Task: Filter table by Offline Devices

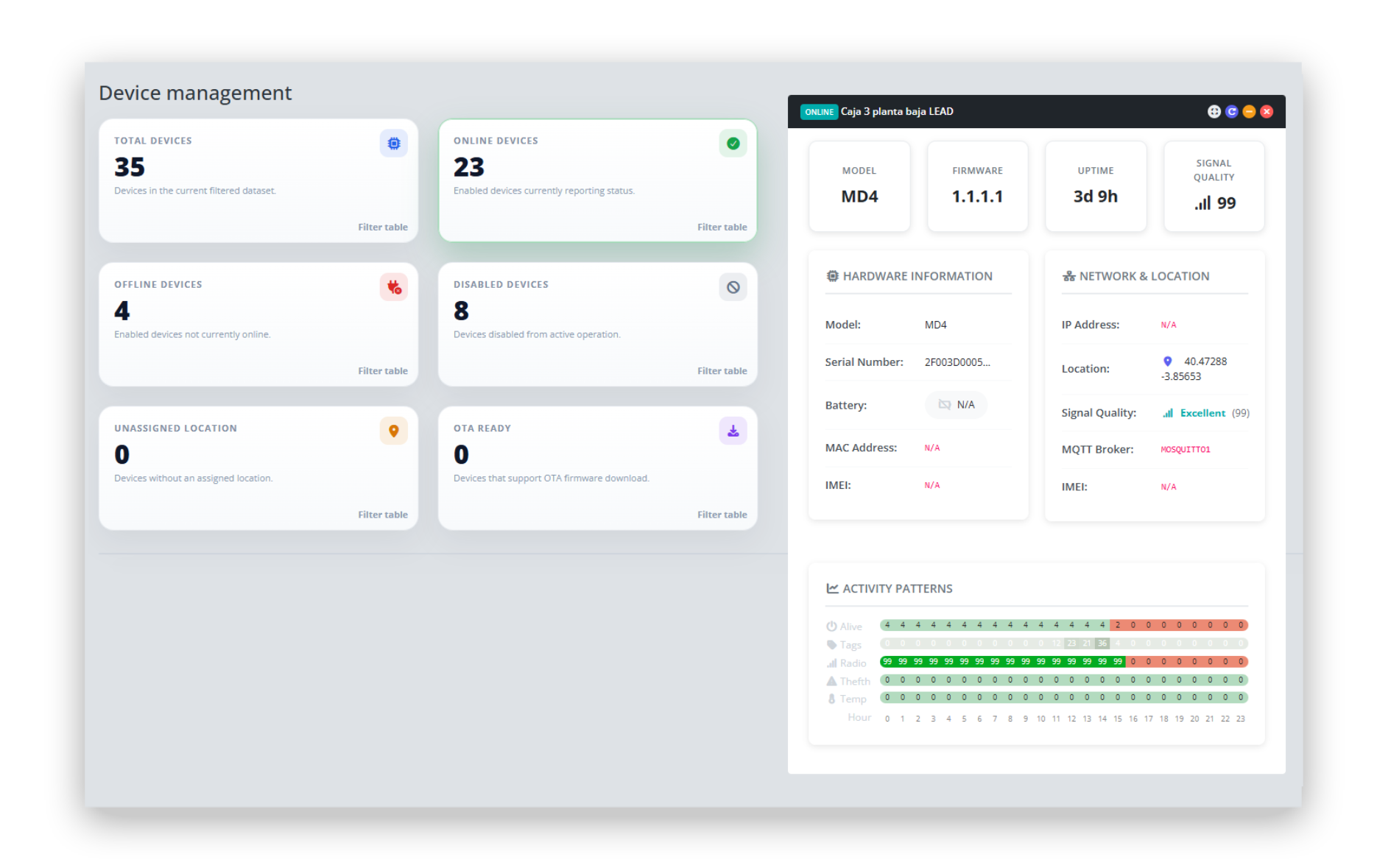Action: tap(382, 371)
